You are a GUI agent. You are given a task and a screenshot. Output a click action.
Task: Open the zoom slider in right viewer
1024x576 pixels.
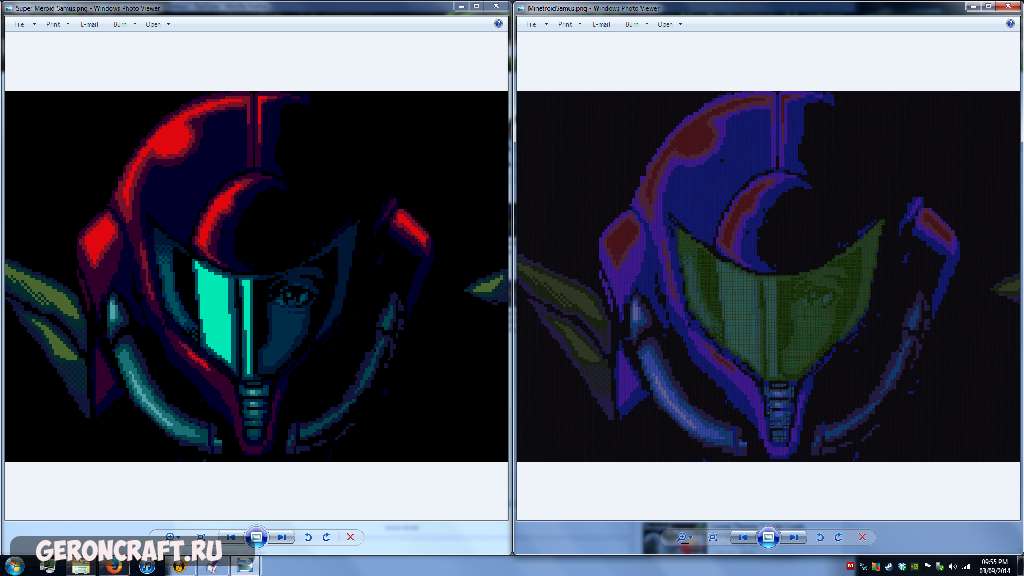click(x=684, y=537)
